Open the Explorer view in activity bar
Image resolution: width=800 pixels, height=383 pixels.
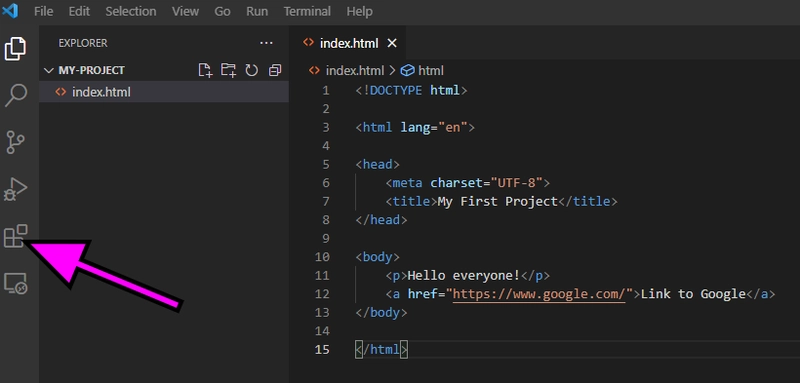15,48
